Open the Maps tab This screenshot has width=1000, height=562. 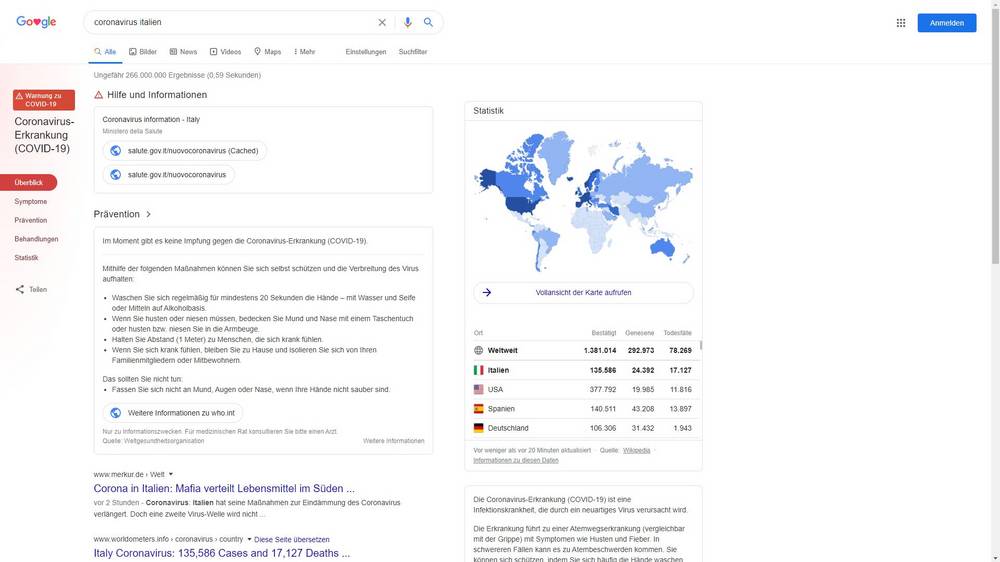point(267,52)
